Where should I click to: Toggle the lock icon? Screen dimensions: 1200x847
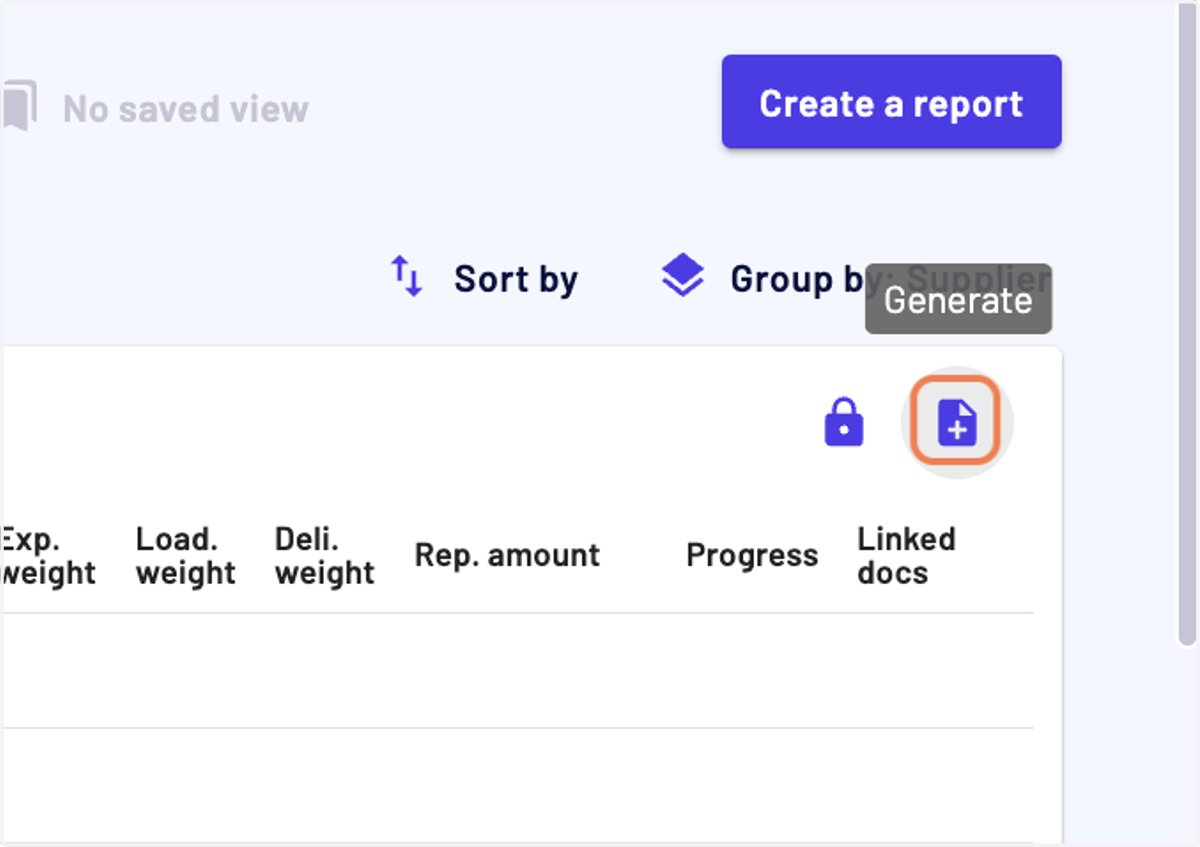point(844,423)
